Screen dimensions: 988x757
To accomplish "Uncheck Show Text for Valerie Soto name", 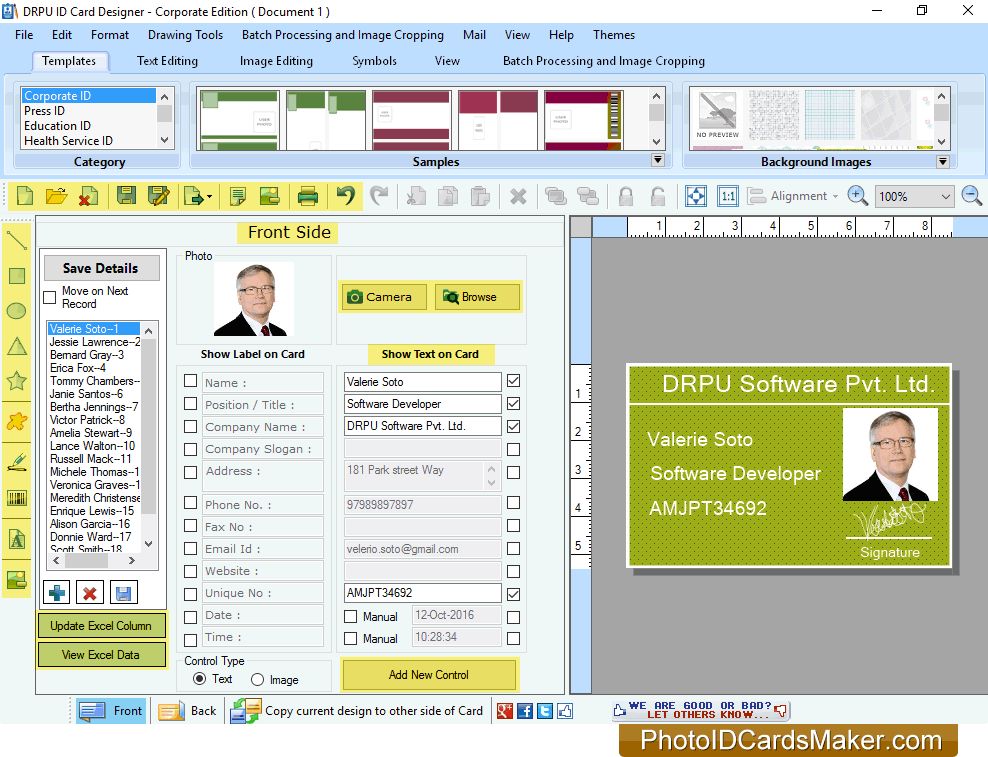I will 514,381.
